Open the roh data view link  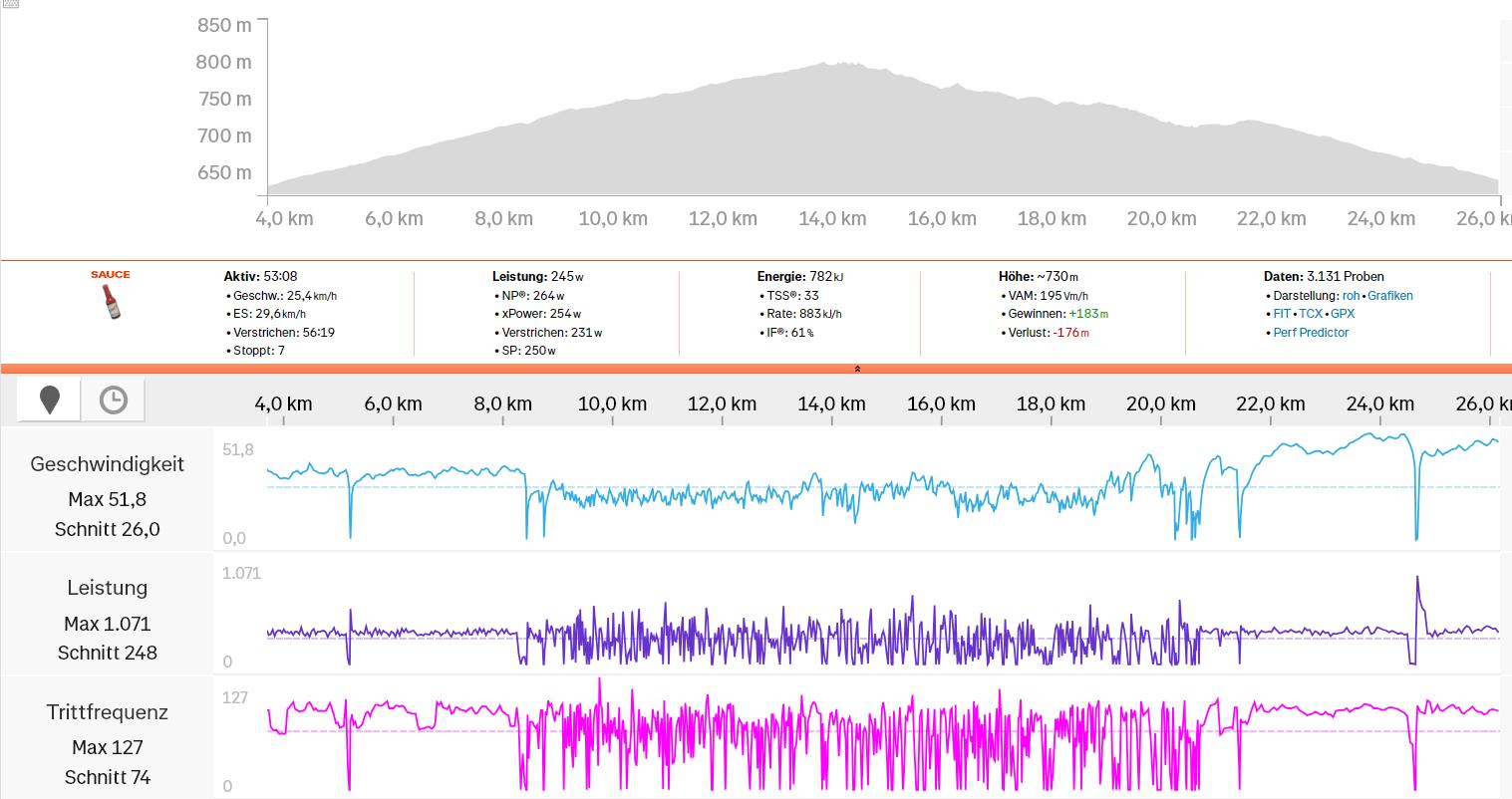pyautogui.click(x=1352, y=296)
